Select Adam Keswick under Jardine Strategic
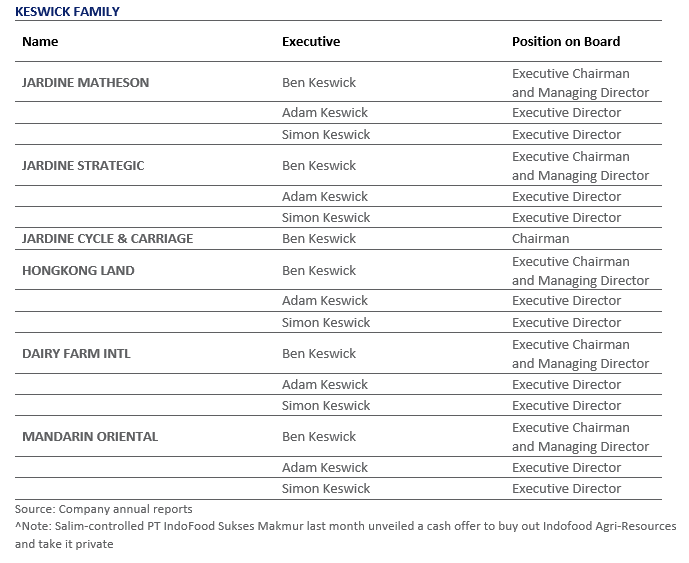The height and width of the screenshot is (563, 689). (325, 196)
